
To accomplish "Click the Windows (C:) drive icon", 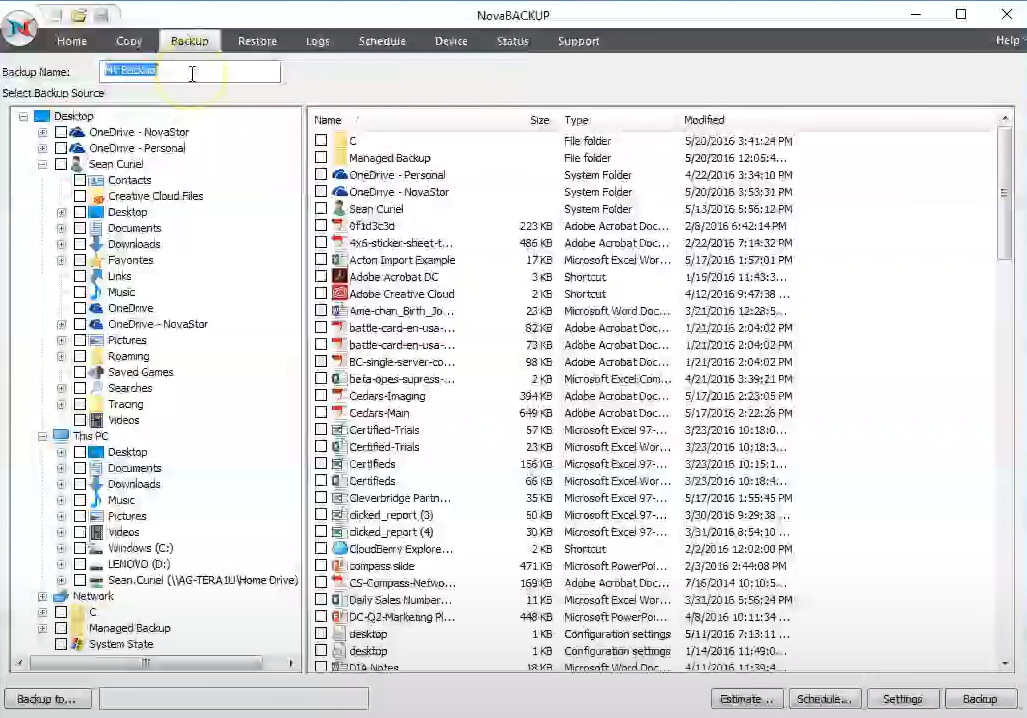I will 96,548.
